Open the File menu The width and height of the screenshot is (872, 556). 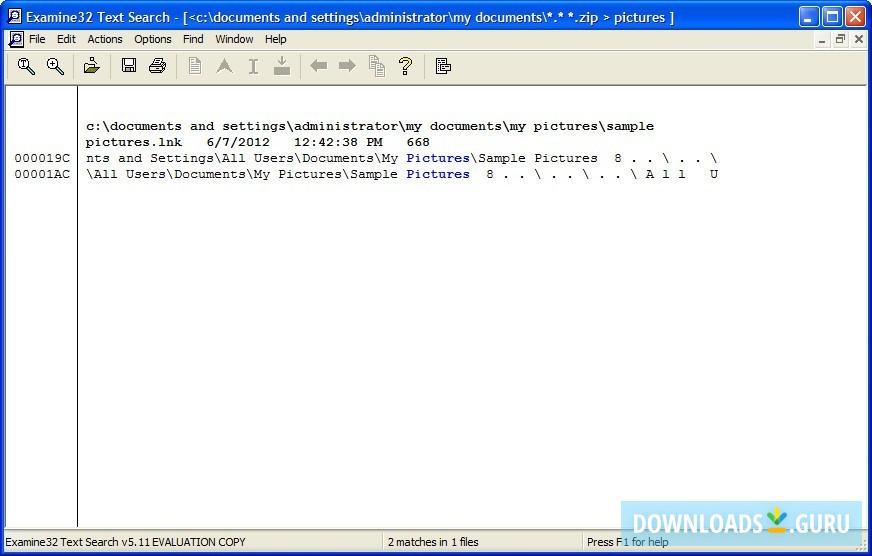tap(37, 39)
